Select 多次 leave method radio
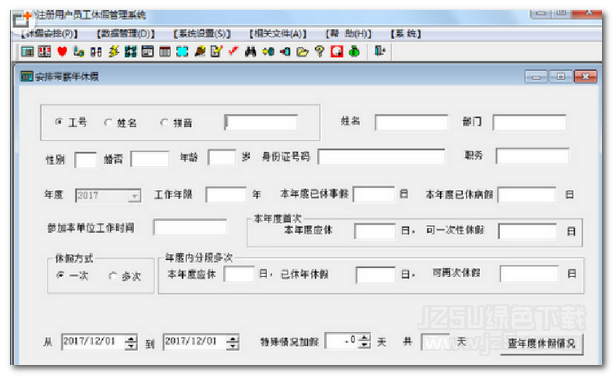The width and height of the screenshot is (613, 376). [112, 276]
